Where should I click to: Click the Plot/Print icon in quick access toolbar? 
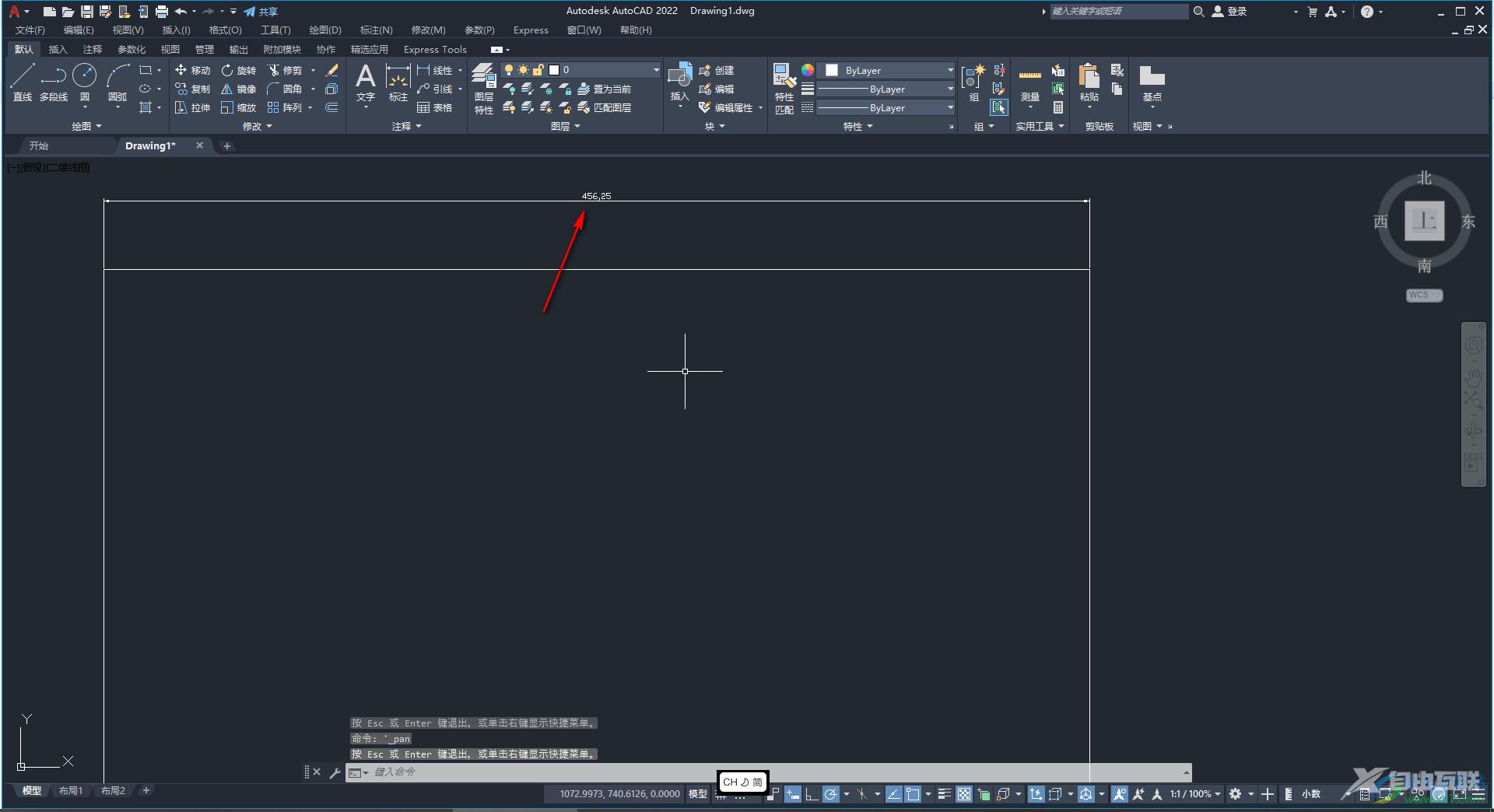coord(162,12)
